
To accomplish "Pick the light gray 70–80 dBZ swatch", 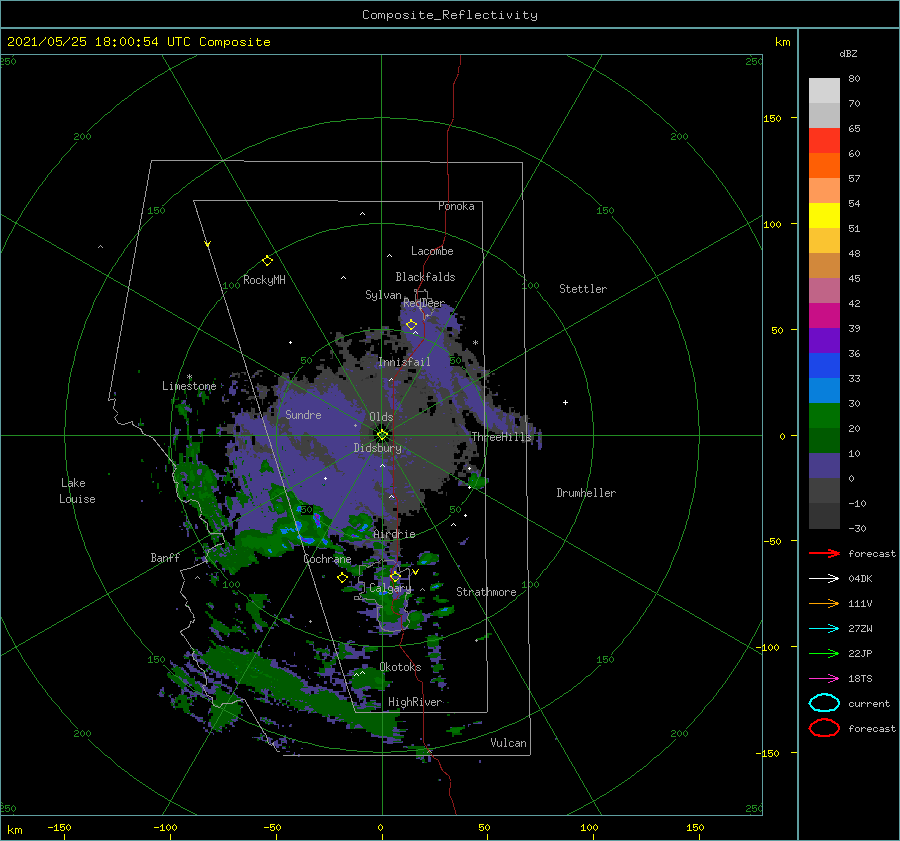I will point(824,91).
